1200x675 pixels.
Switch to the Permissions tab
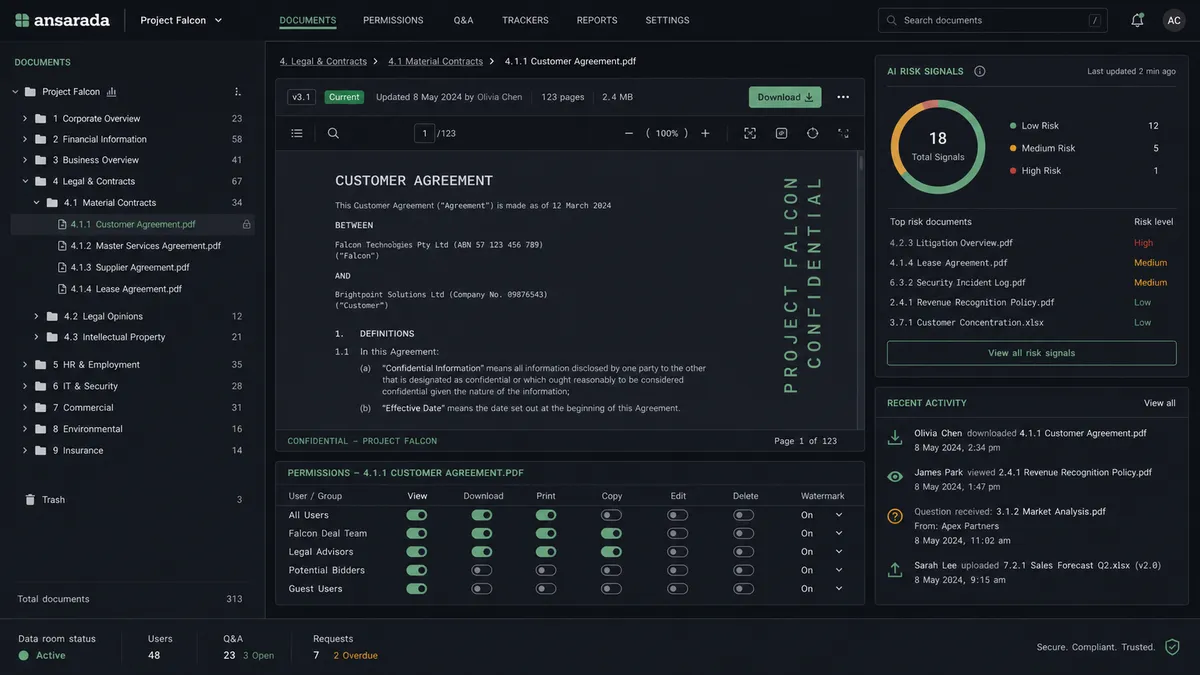click(393, 20)
